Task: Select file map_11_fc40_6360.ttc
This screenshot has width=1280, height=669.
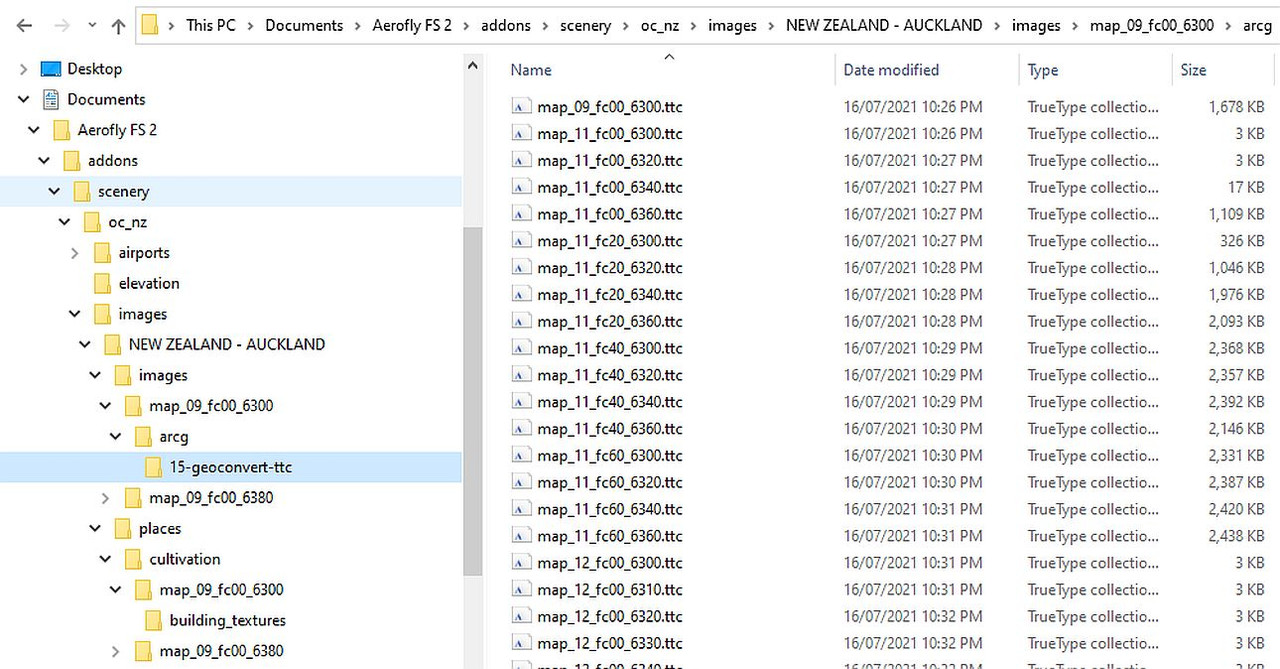Action: 610,429
